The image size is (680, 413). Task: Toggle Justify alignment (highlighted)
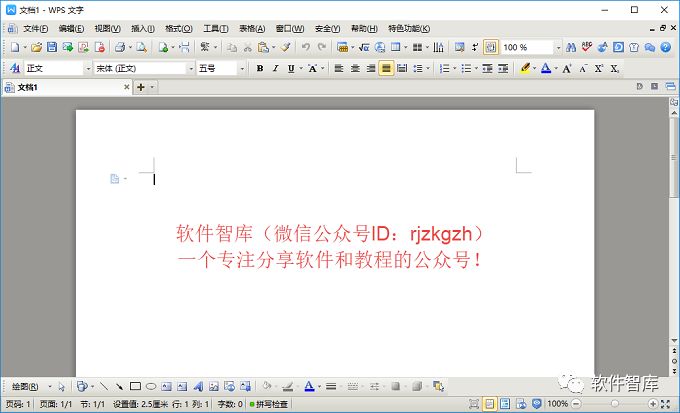click(x=386, y=69)
